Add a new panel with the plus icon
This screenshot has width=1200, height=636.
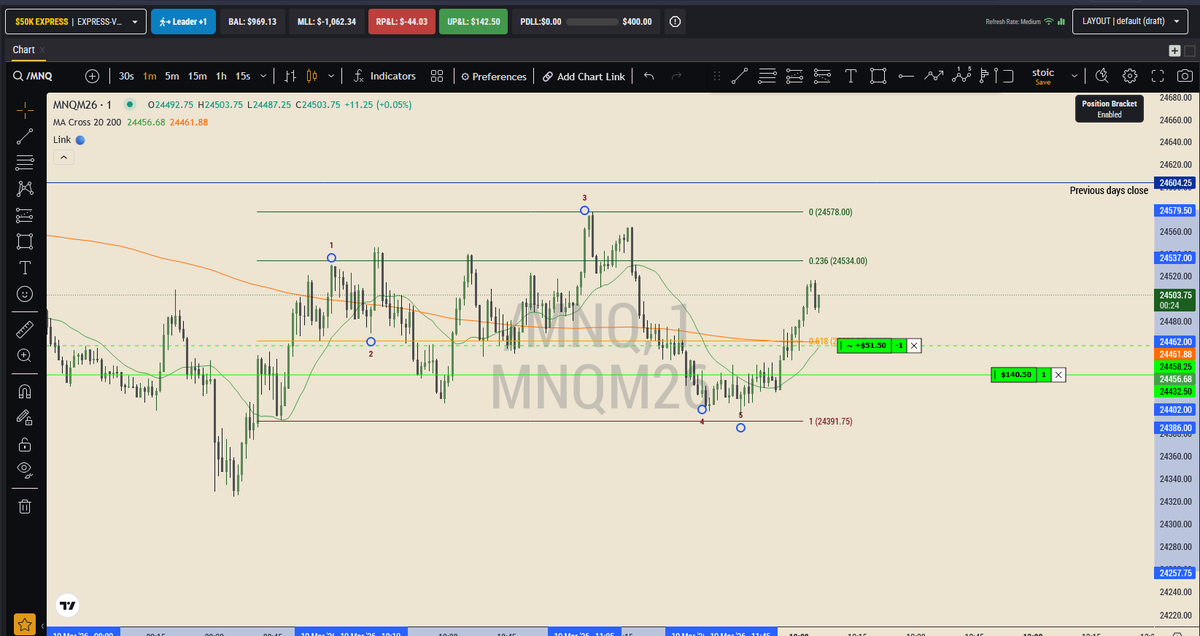(x=1174, y=50)
